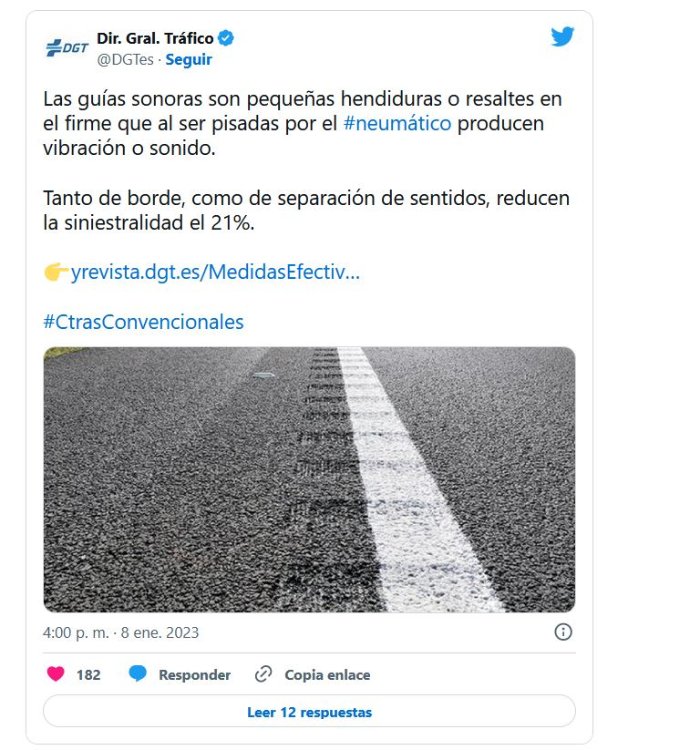Click the 182 likes count

(x=88, y=675)
